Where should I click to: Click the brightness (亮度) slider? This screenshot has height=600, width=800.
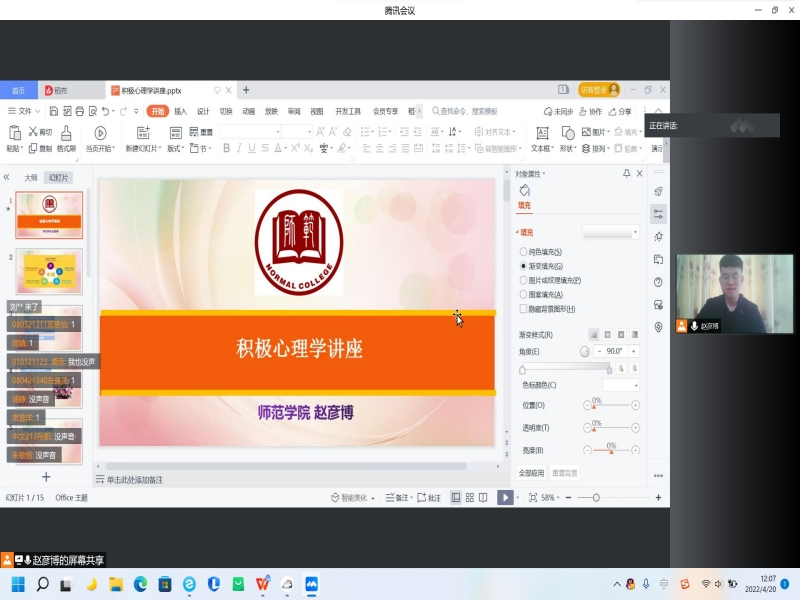[x=611, y=450]
